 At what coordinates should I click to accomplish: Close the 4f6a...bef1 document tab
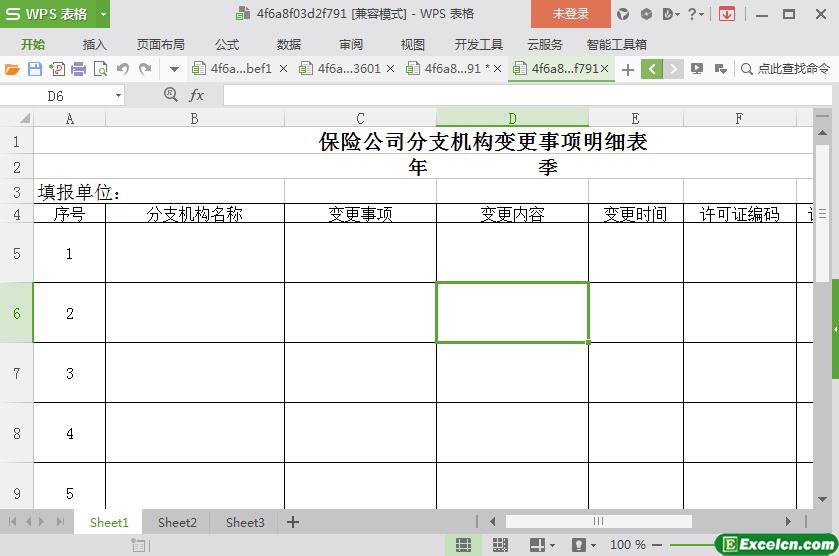(x=283, y=69)
